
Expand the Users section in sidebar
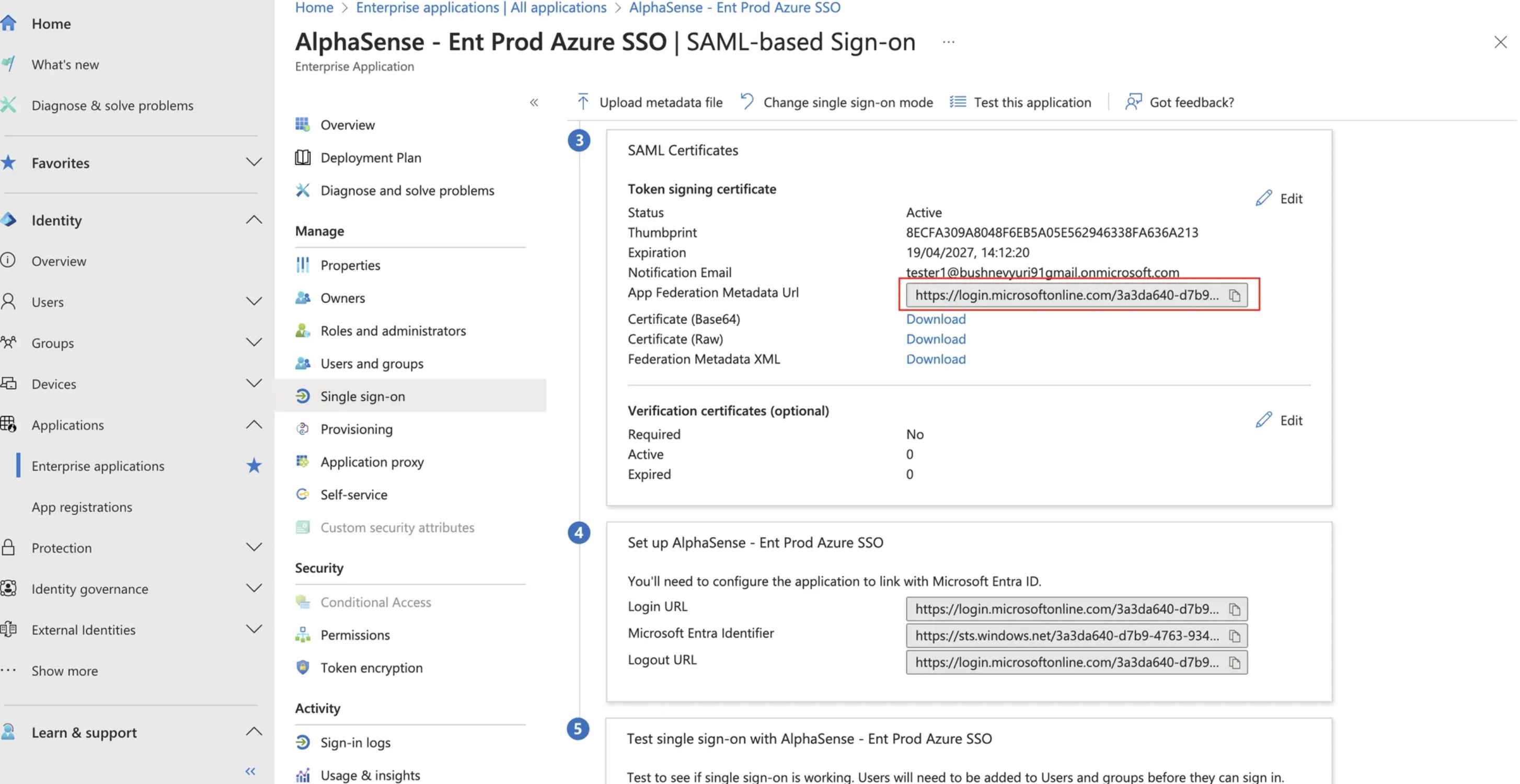pos(254,302)
